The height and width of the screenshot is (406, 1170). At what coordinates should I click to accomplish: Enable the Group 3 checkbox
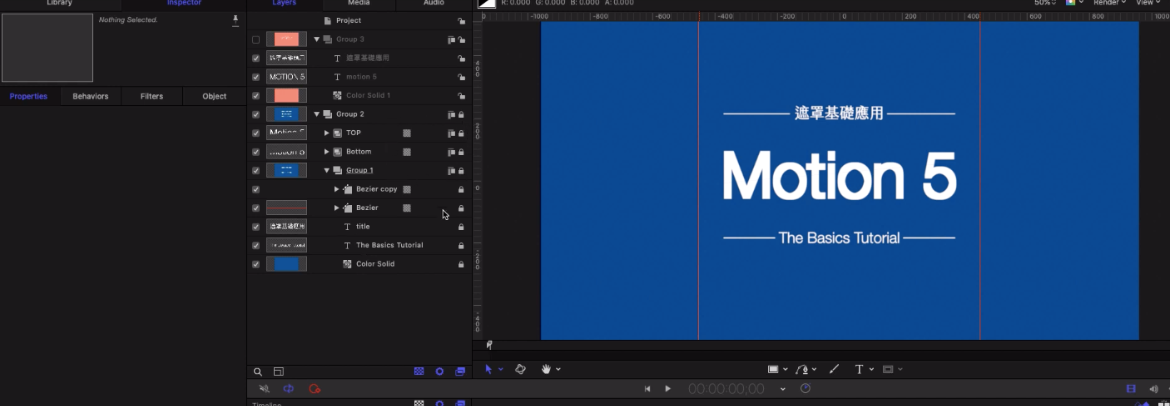tap(256, 40)
